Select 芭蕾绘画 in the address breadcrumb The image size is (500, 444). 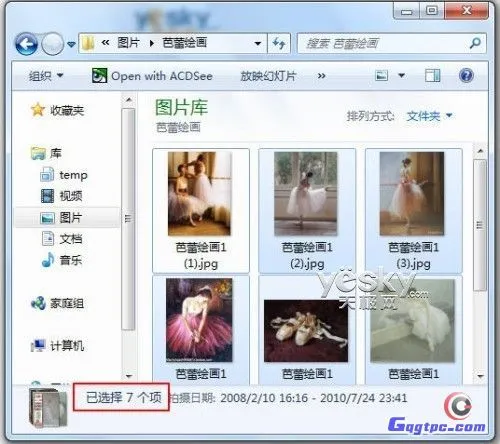(x=185, y=43)
